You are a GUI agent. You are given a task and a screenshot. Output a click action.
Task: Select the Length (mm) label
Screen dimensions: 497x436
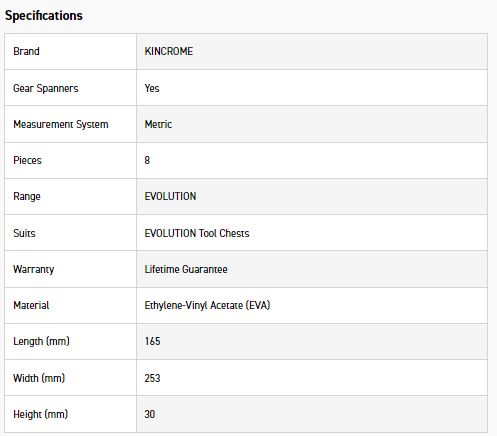41,341
